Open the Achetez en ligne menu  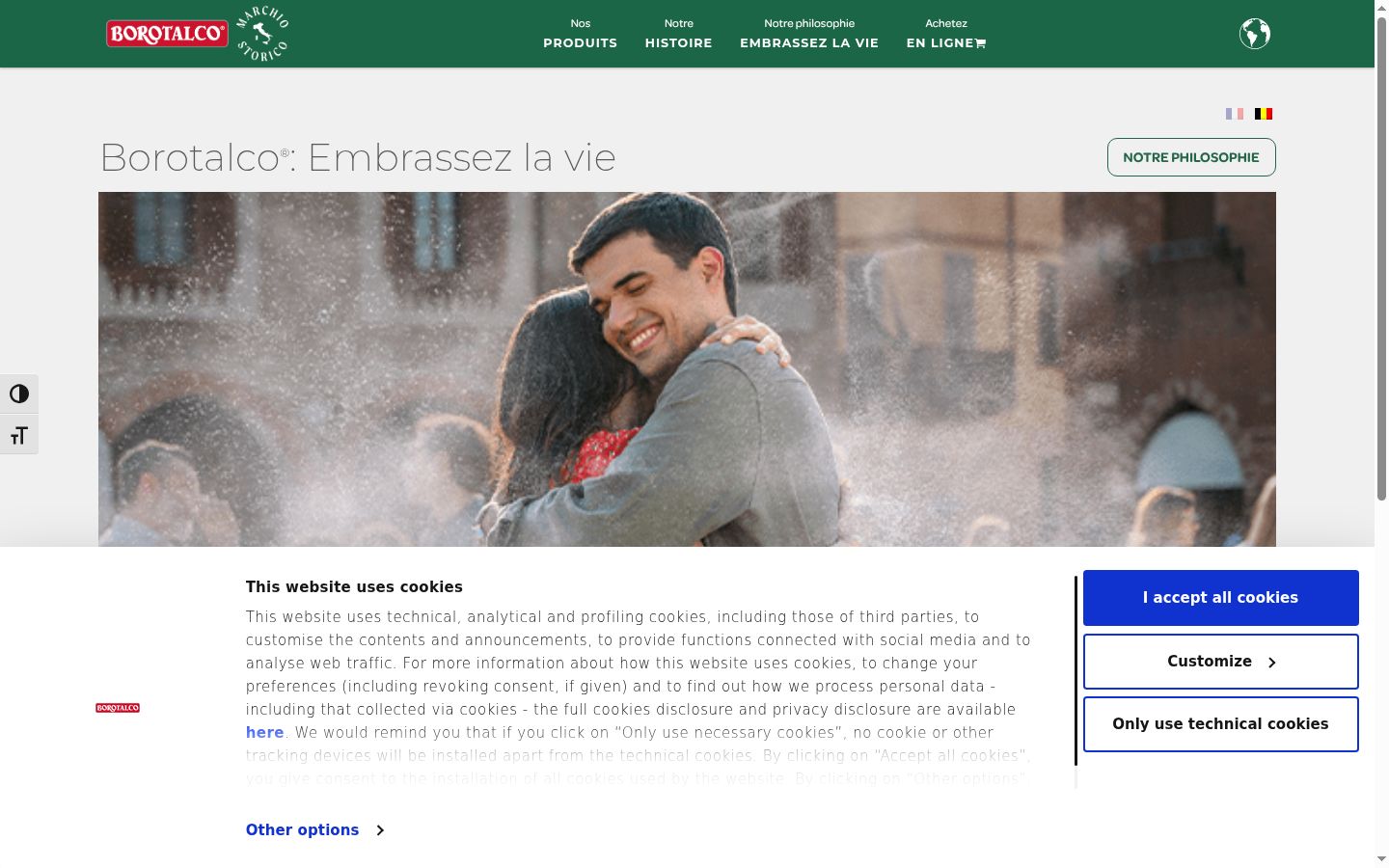946,34
